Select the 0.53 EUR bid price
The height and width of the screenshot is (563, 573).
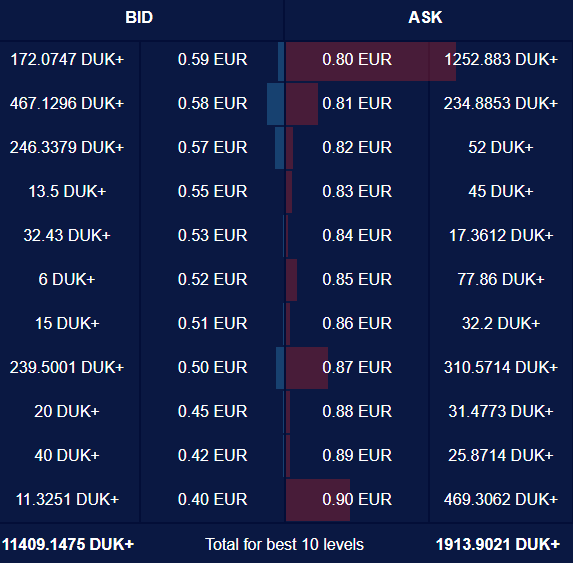[x=212, y=235]
